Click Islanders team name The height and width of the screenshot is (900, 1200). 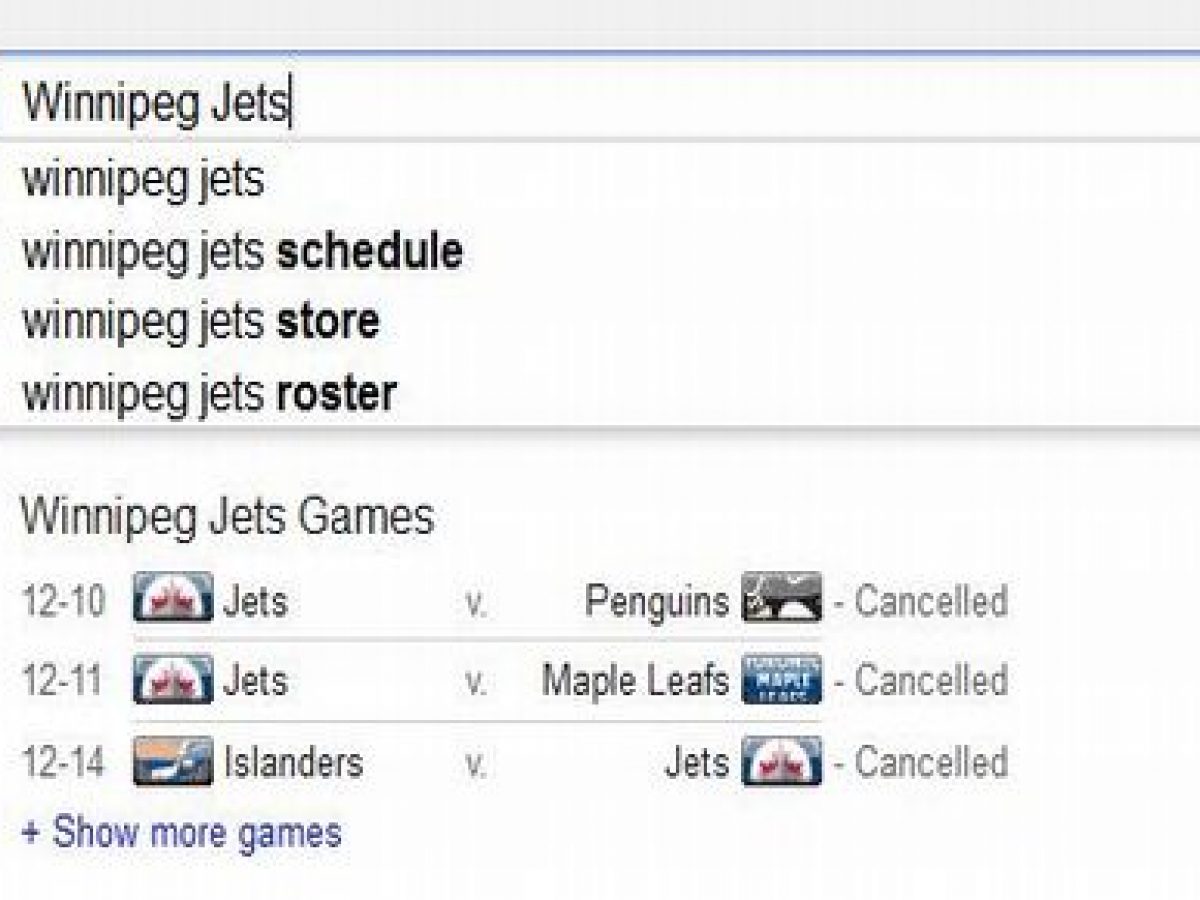(293, 763)
